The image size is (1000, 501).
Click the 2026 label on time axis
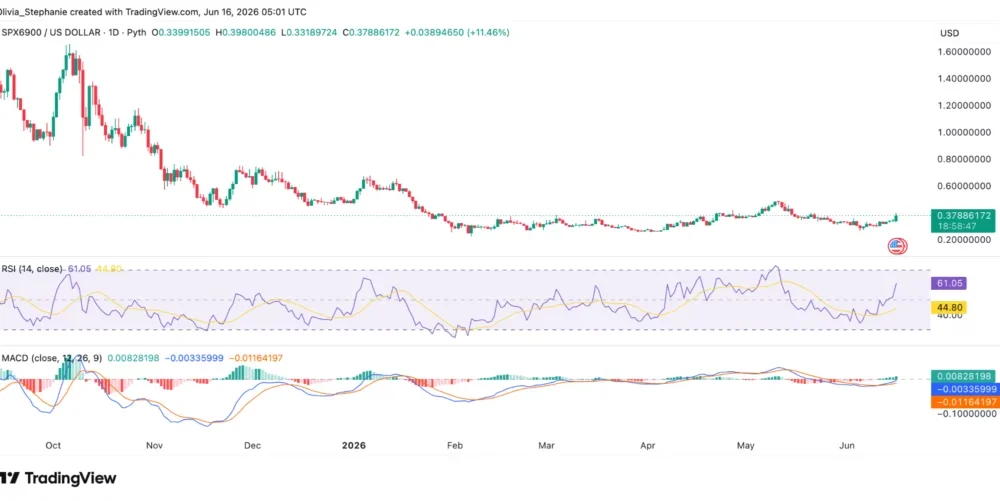pyautogui.click(x=354, y=446)
